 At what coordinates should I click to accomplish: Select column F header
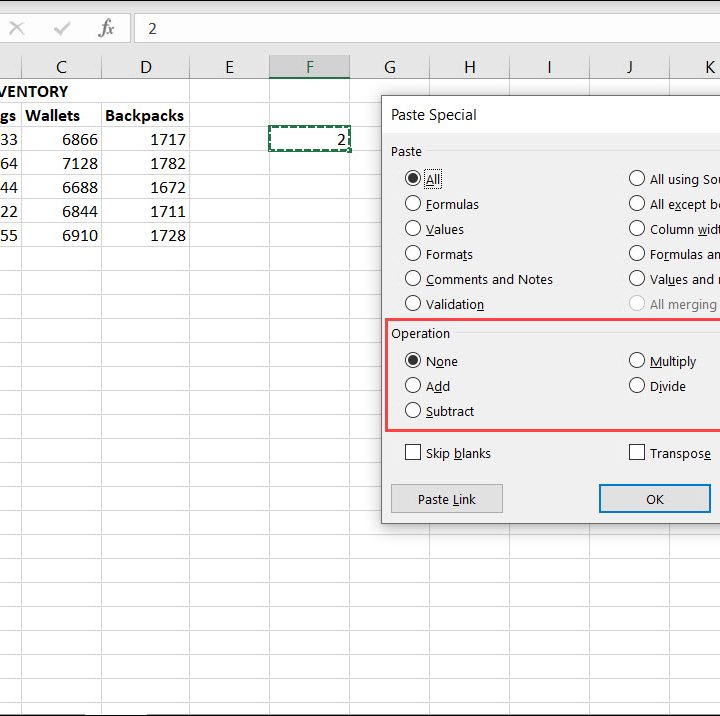pos(309,67)
